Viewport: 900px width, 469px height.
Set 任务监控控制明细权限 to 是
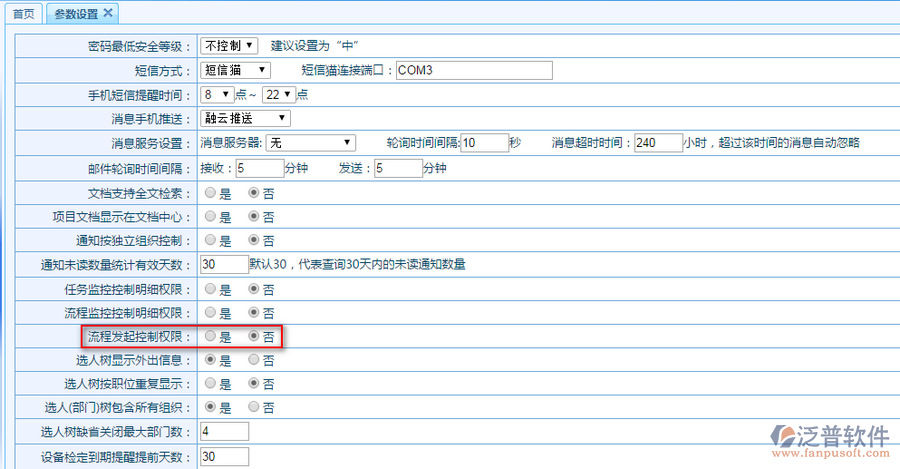coord(211,289)
